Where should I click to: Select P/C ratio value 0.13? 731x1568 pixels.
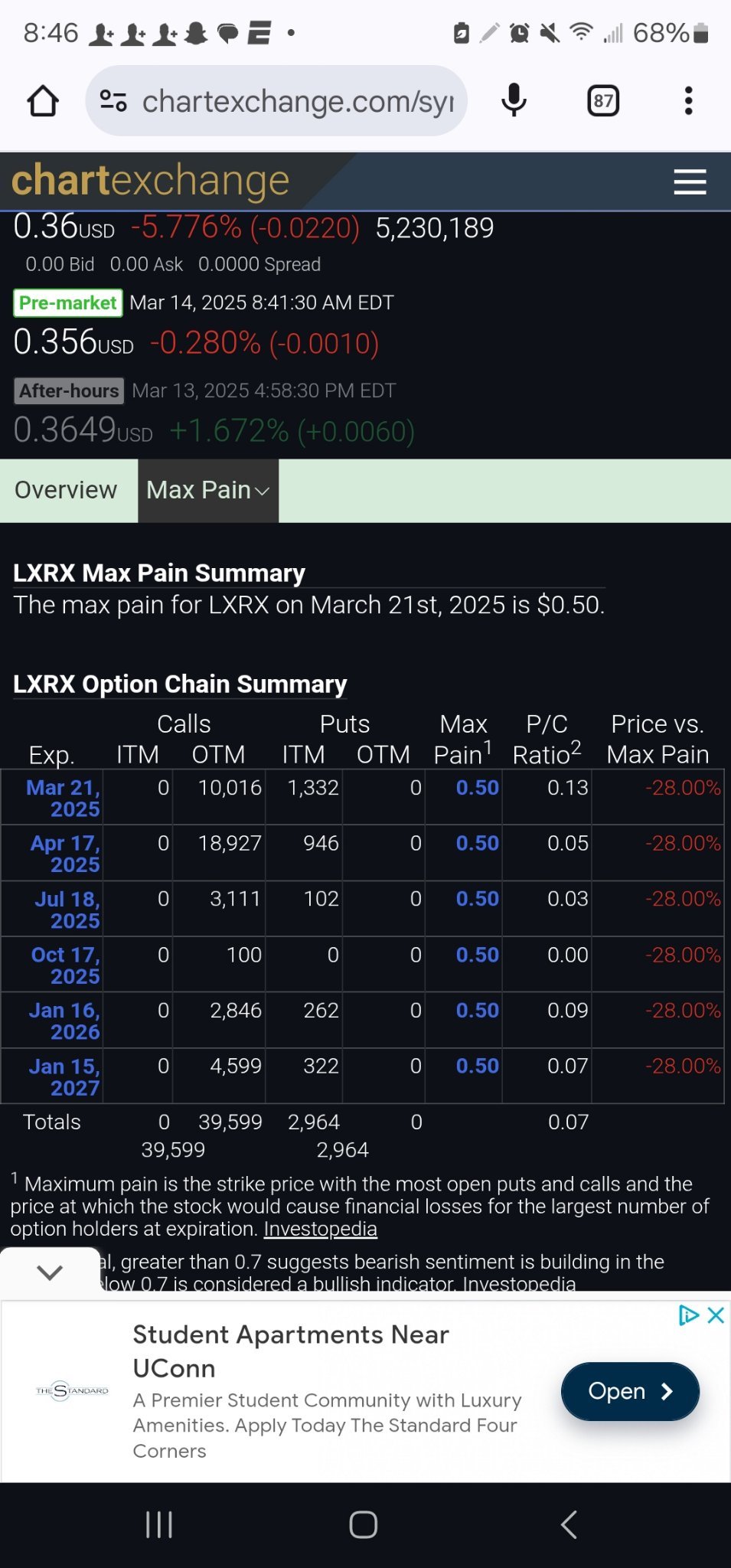[x=568, y=788]
